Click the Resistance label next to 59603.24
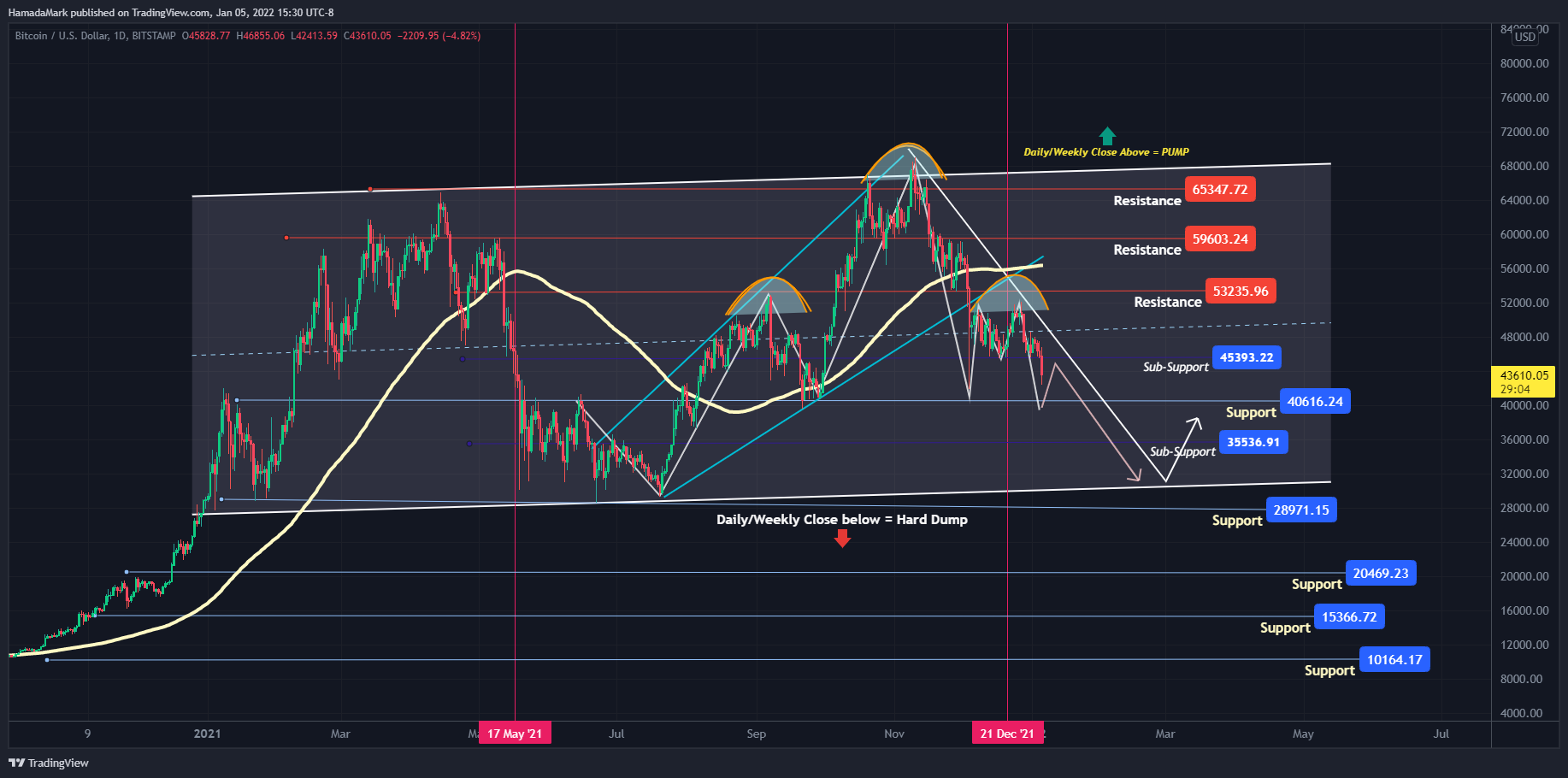 click(1147, 250)
